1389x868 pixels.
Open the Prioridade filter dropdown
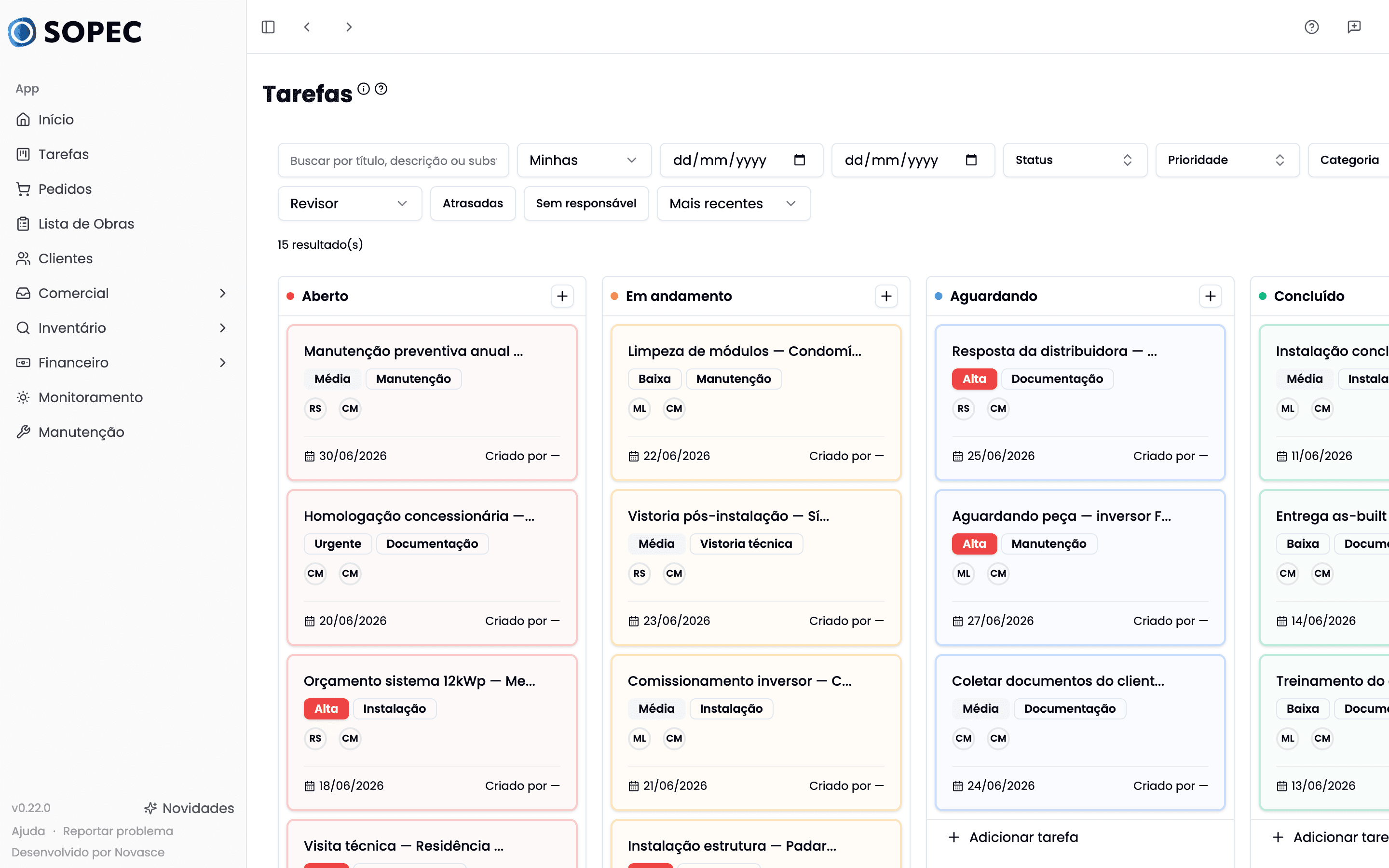tap(1227, 160)
